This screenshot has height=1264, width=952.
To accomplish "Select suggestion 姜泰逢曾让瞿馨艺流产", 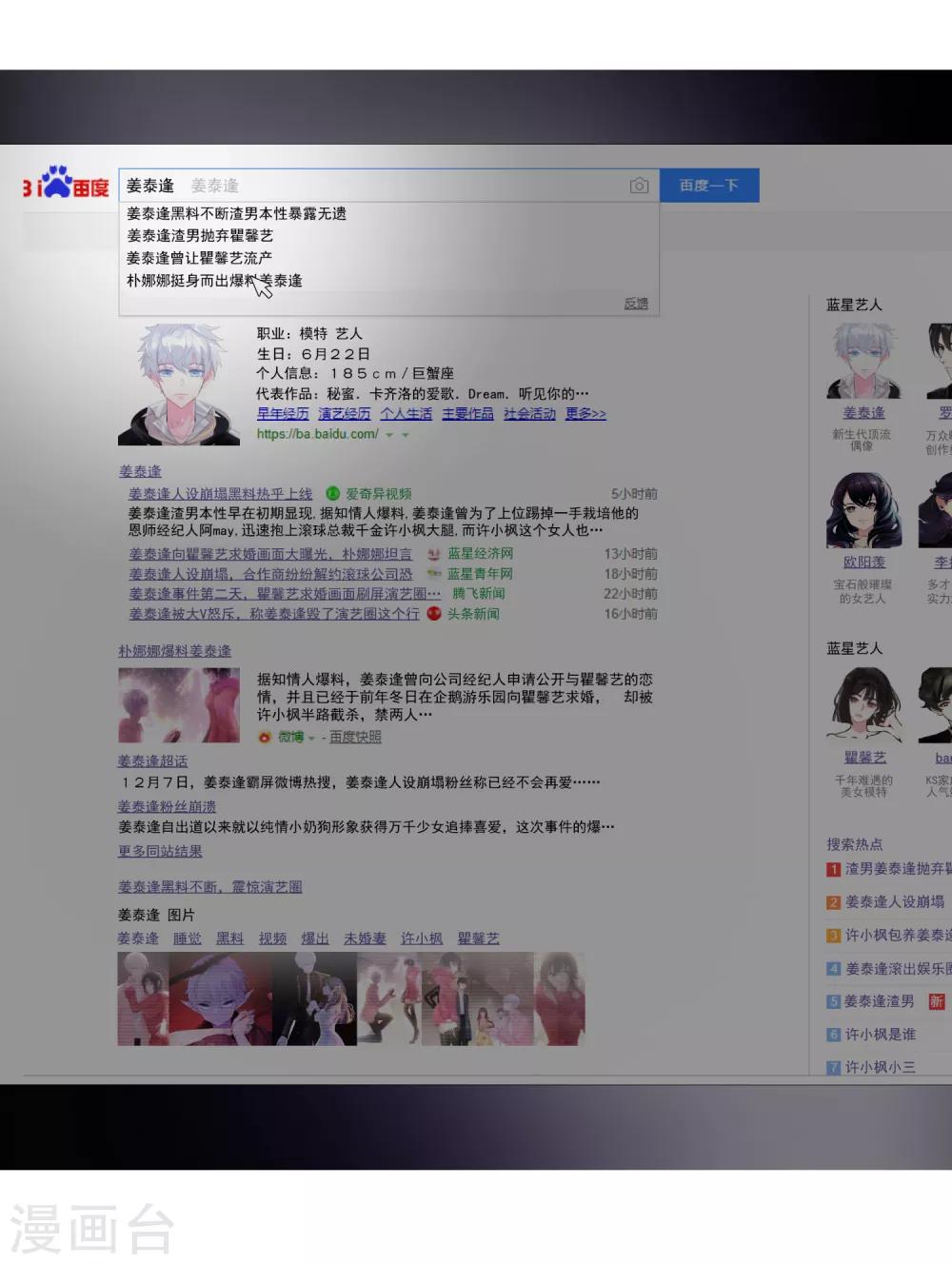I will 200,258.
